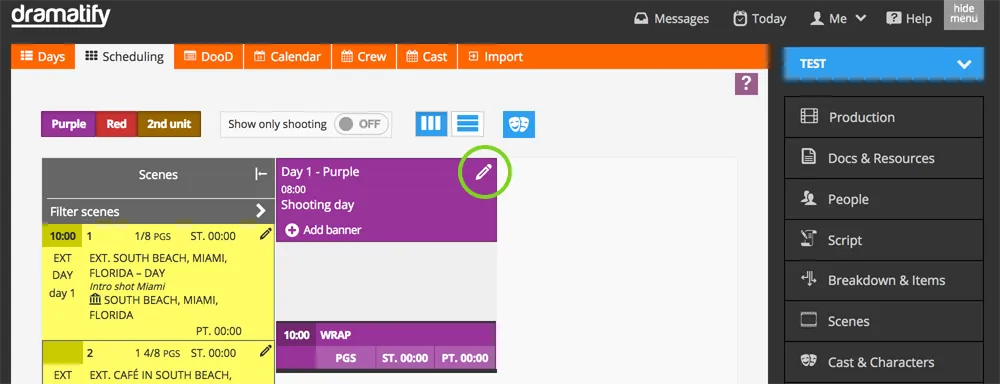Click scene 1 title EXT. SOUTH BEACH
Viewport: 1000px width, 384px height.
[x=158, y=265]
